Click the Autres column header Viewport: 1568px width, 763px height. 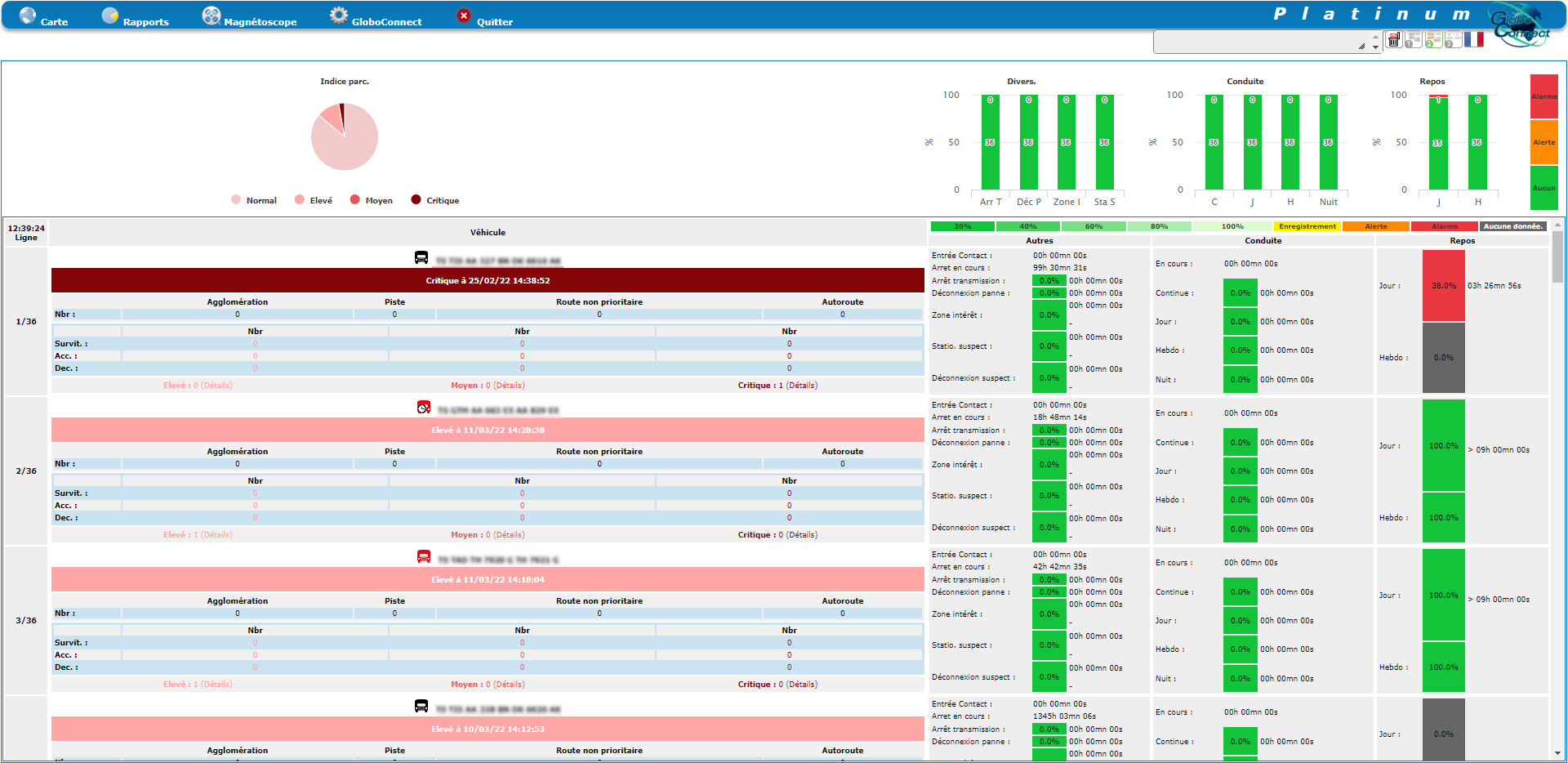click(1039, 240)
